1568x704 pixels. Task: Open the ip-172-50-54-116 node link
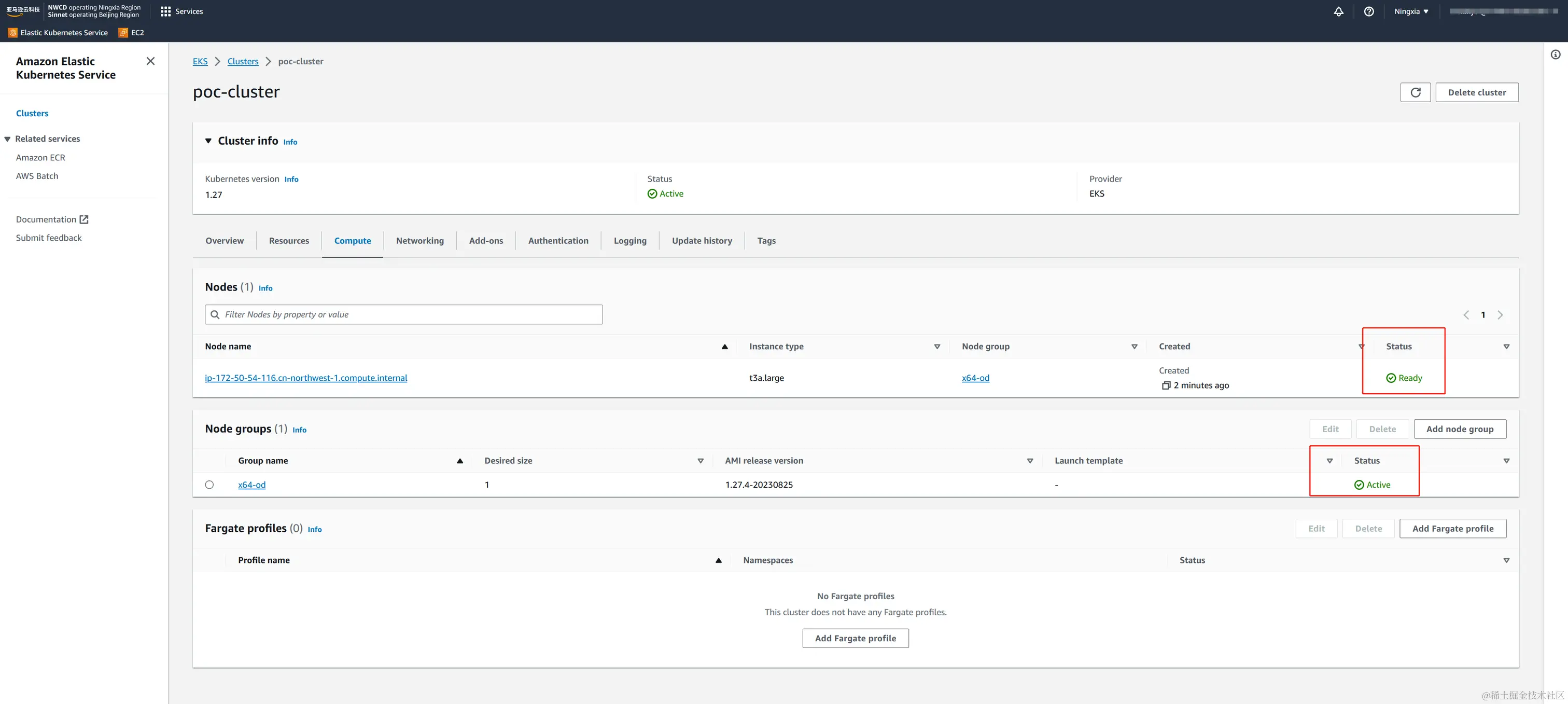point(306,378)
